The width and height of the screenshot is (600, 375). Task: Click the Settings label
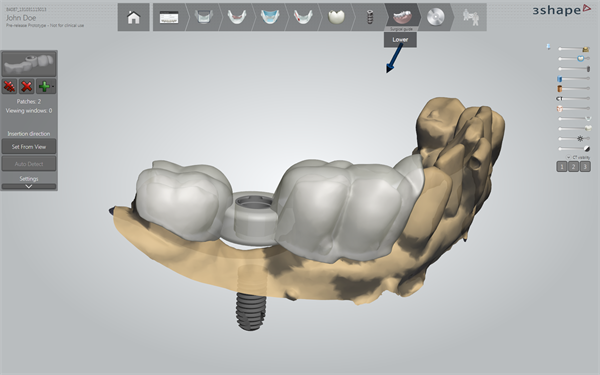pos(29,179)
